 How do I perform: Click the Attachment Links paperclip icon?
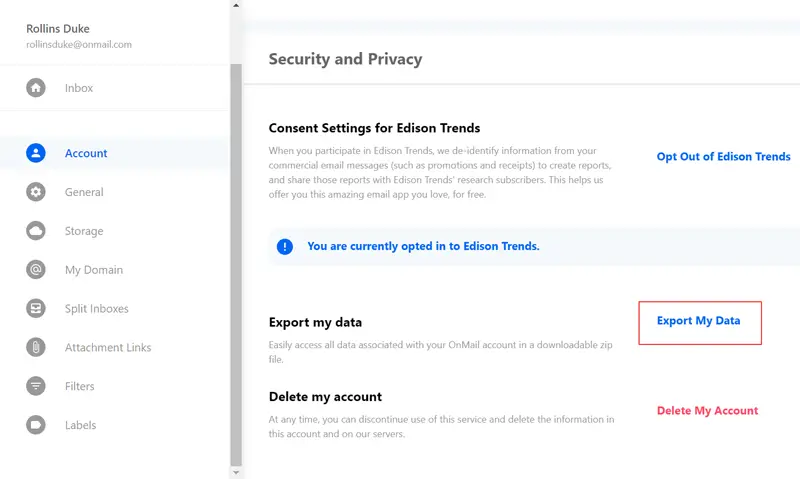tap(36, 347)
